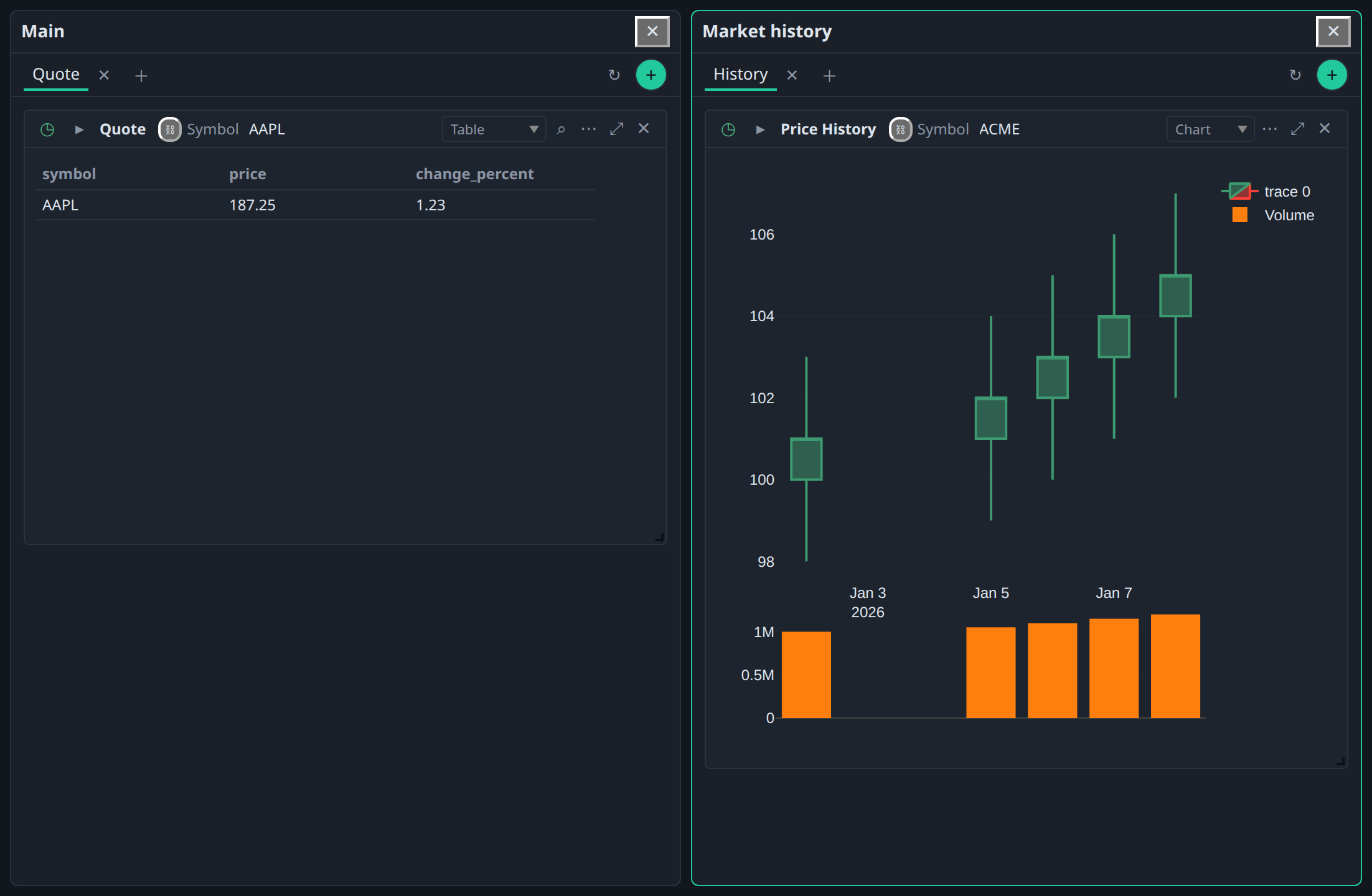Click the Price History block title
The image size is (1372, 896).
point(828,129)
